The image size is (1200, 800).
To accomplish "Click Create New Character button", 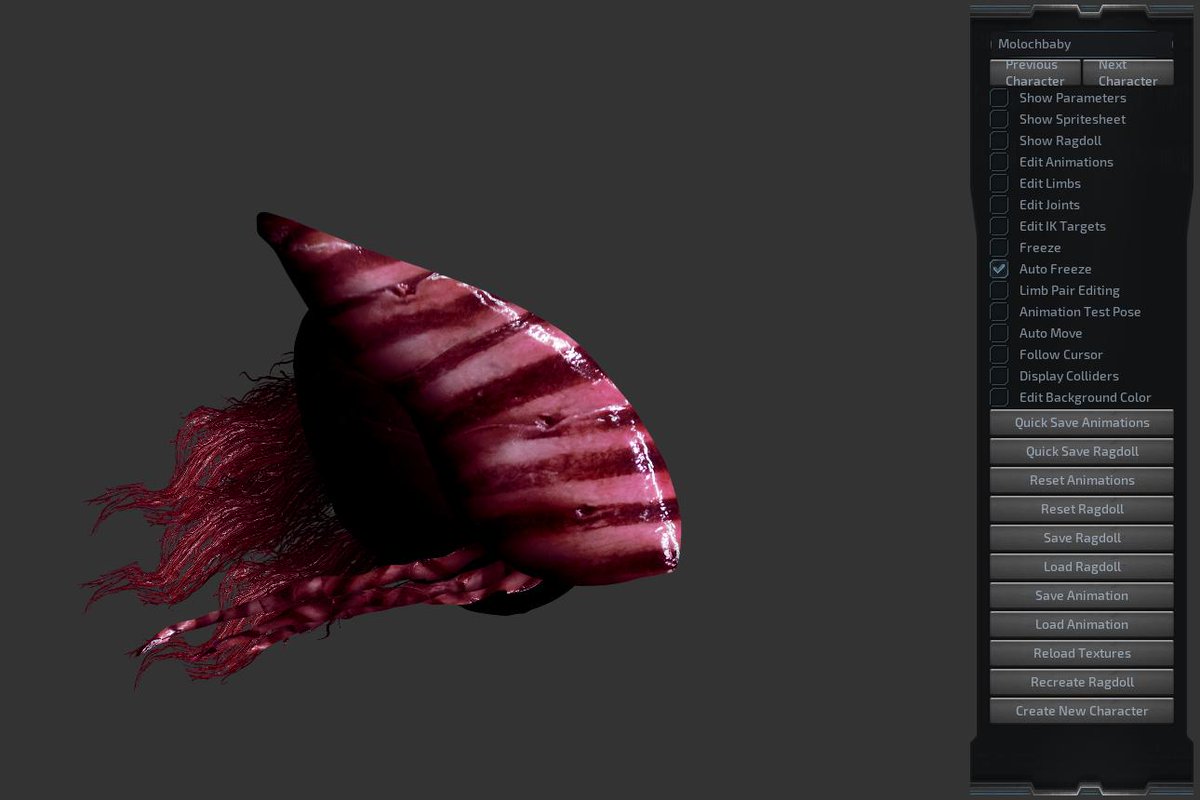I will pyautogui.click(x=1082, y=711).
